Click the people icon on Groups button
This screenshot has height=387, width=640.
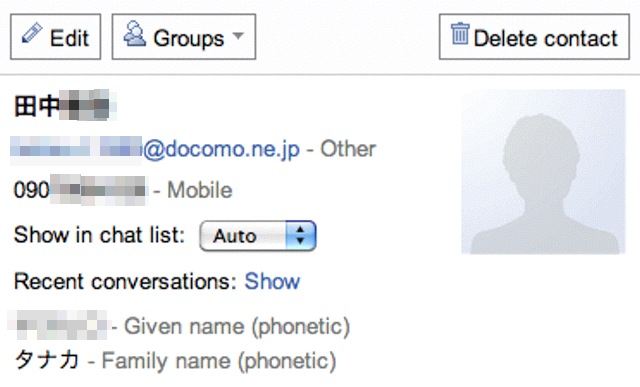135,33
